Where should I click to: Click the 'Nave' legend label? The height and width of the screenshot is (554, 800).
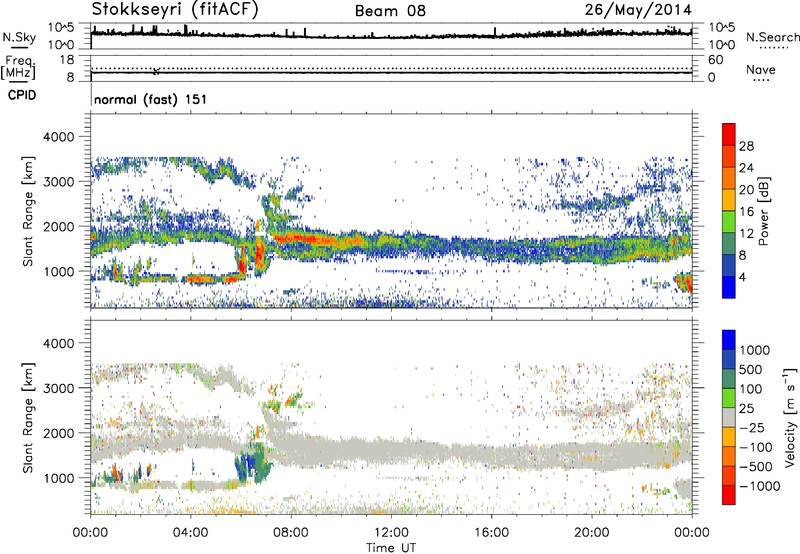tap(761, 69)
